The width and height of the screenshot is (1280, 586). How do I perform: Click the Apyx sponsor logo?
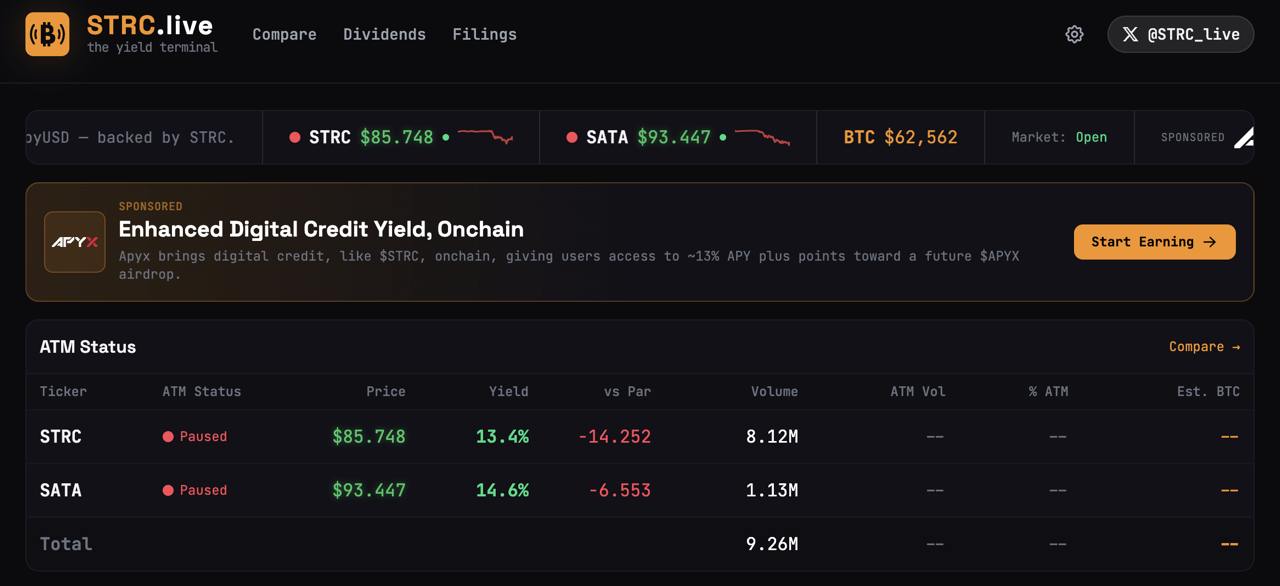coord(75,242)
